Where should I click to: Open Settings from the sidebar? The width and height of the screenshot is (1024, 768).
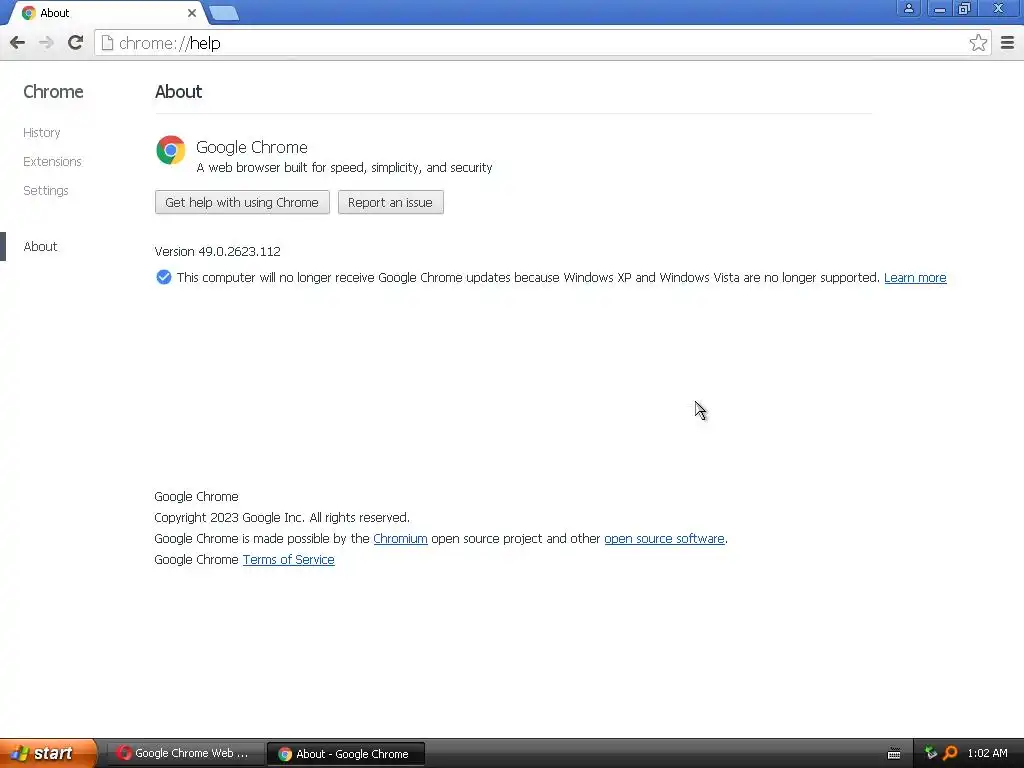(x=46, y=191)
